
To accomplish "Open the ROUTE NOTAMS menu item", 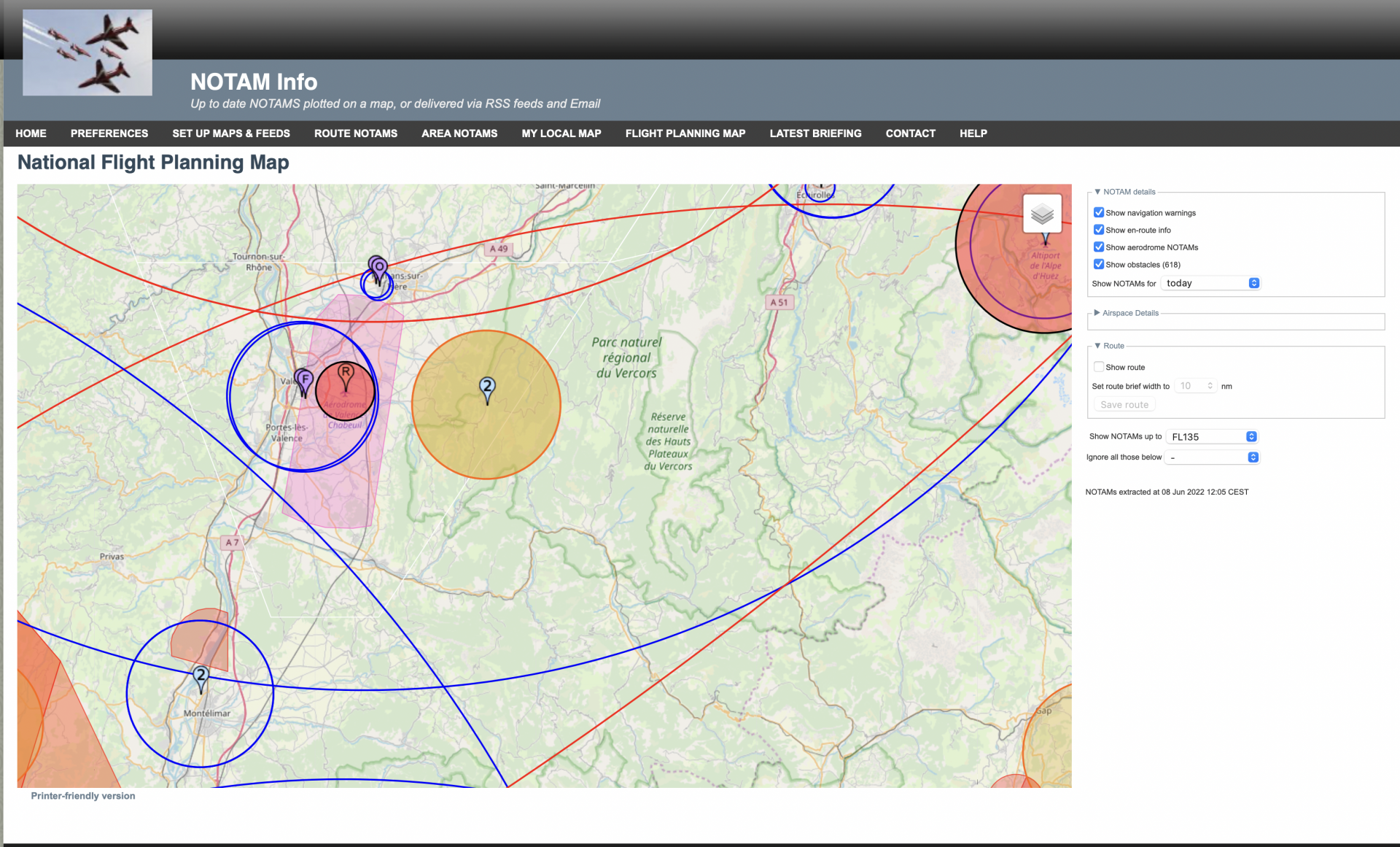I will click(x=356, y=134).
